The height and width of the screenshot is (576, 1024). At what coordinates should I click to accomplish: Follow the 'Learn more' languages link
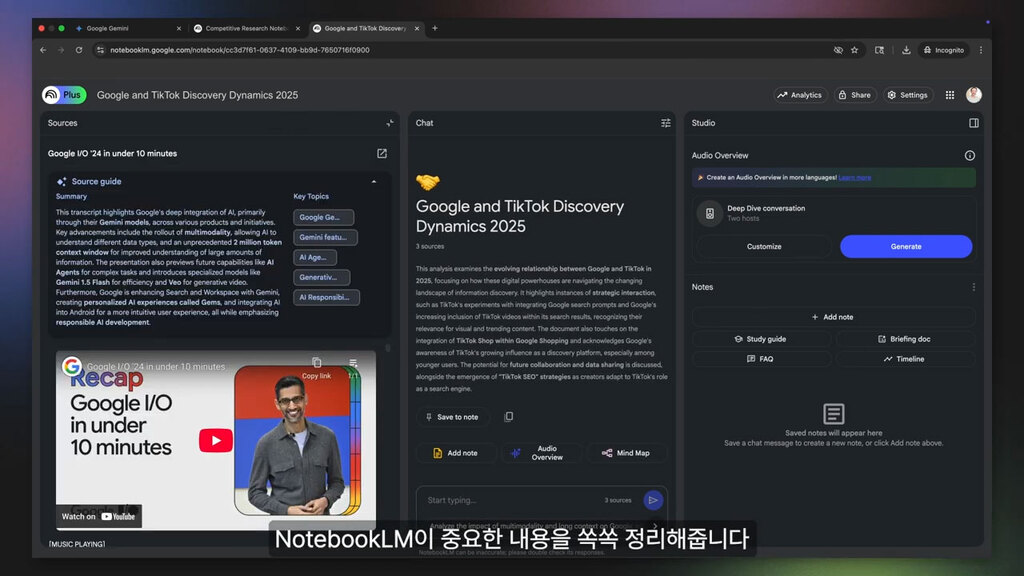[x=854, y=178]
